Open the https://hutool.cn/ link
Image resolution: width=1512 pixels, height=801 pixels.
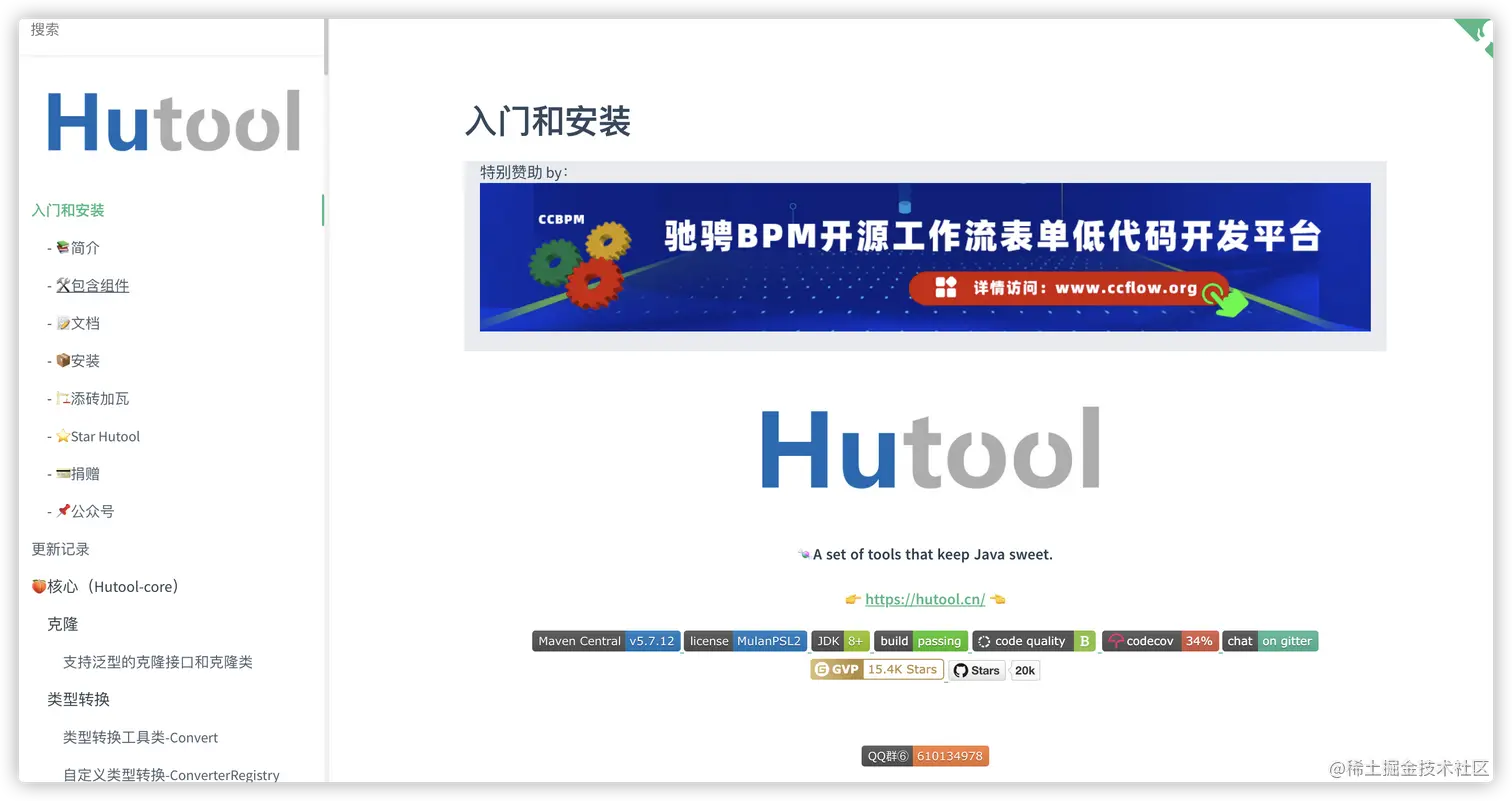pos(925,599)
